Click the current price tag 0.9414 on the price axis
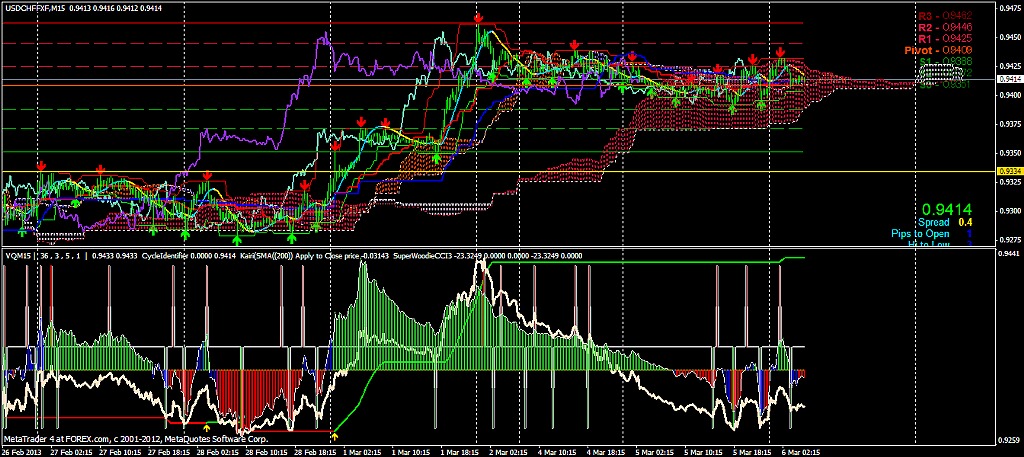The width and height of the screenshot is (1024, 457). pyautogui.click(x=1009, y=79)
